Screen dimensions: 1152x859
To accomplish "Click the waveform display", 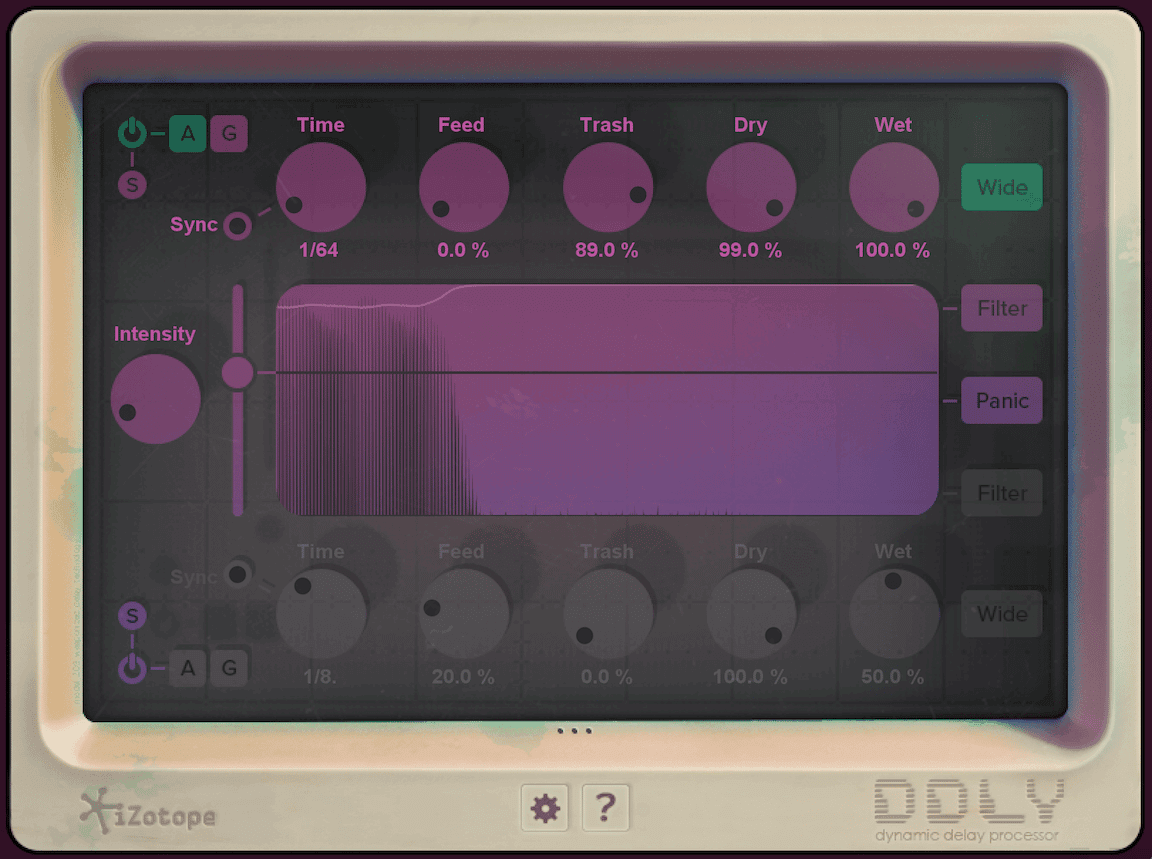I will [607, 400].
